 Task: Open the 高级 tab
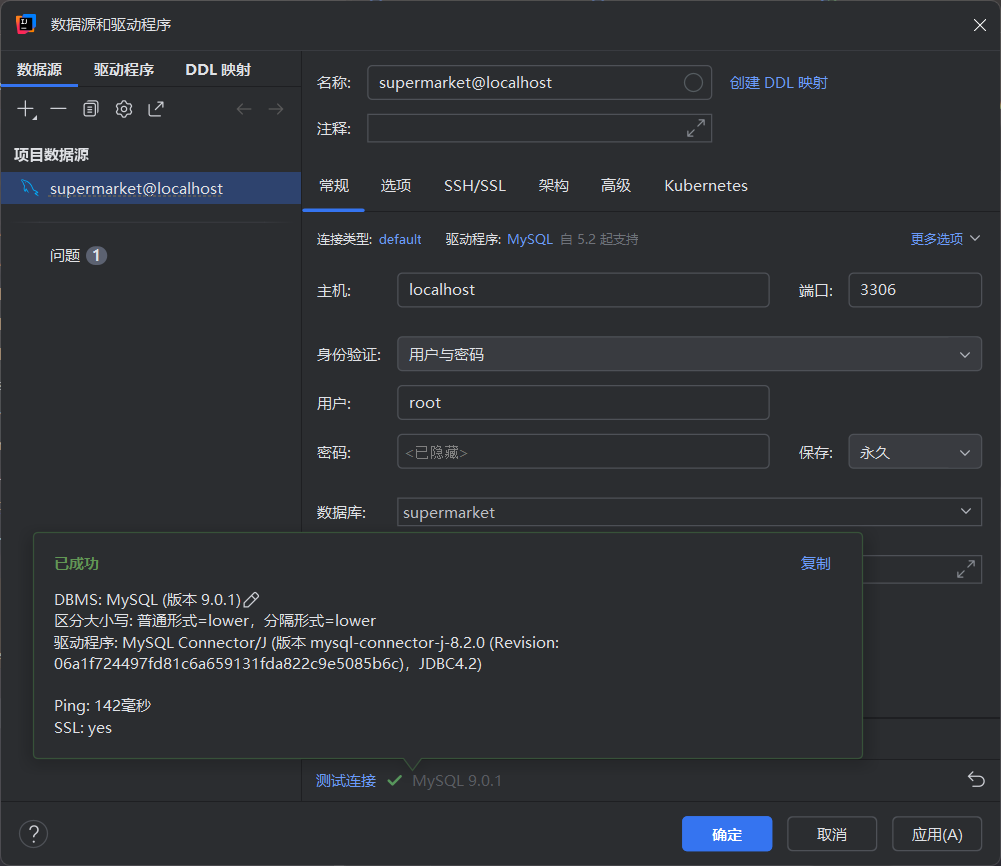pos(616,186)
